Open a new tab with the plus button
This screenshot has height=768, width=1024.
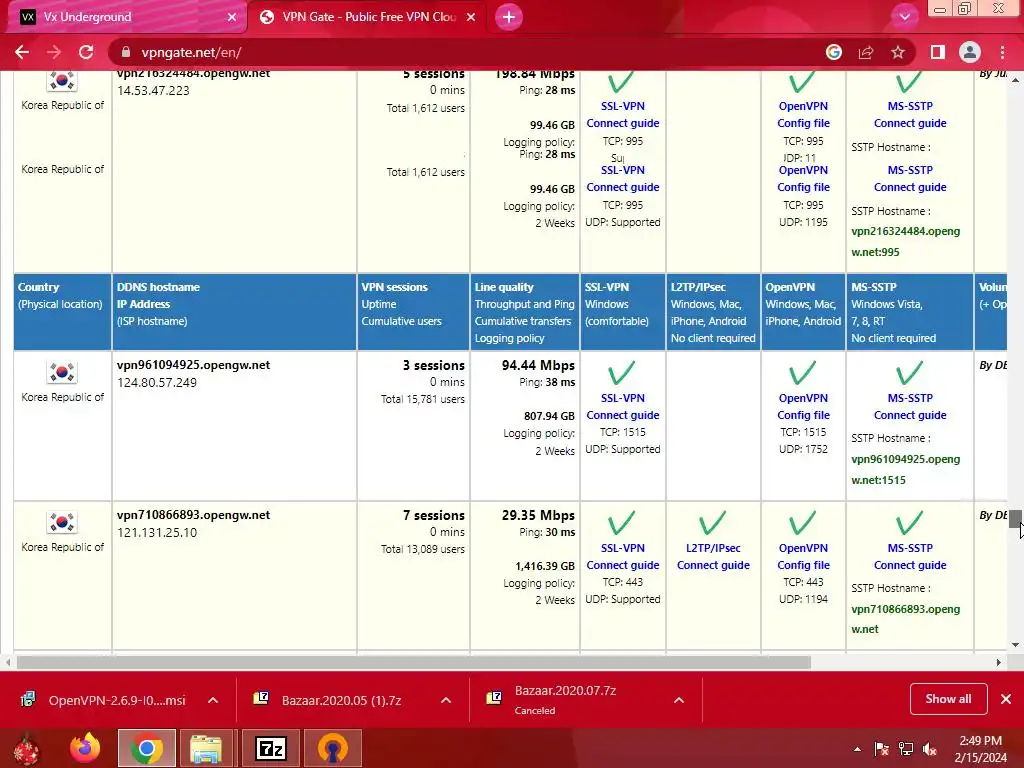(509, 17)
